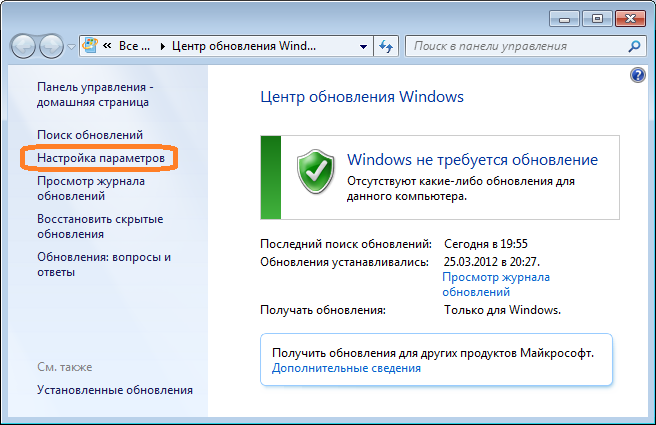The width and height of the screenshot is (656, 425).
Task: Open «Установленные обновления» at the bottom left
Action: click(x=115, y=390)
